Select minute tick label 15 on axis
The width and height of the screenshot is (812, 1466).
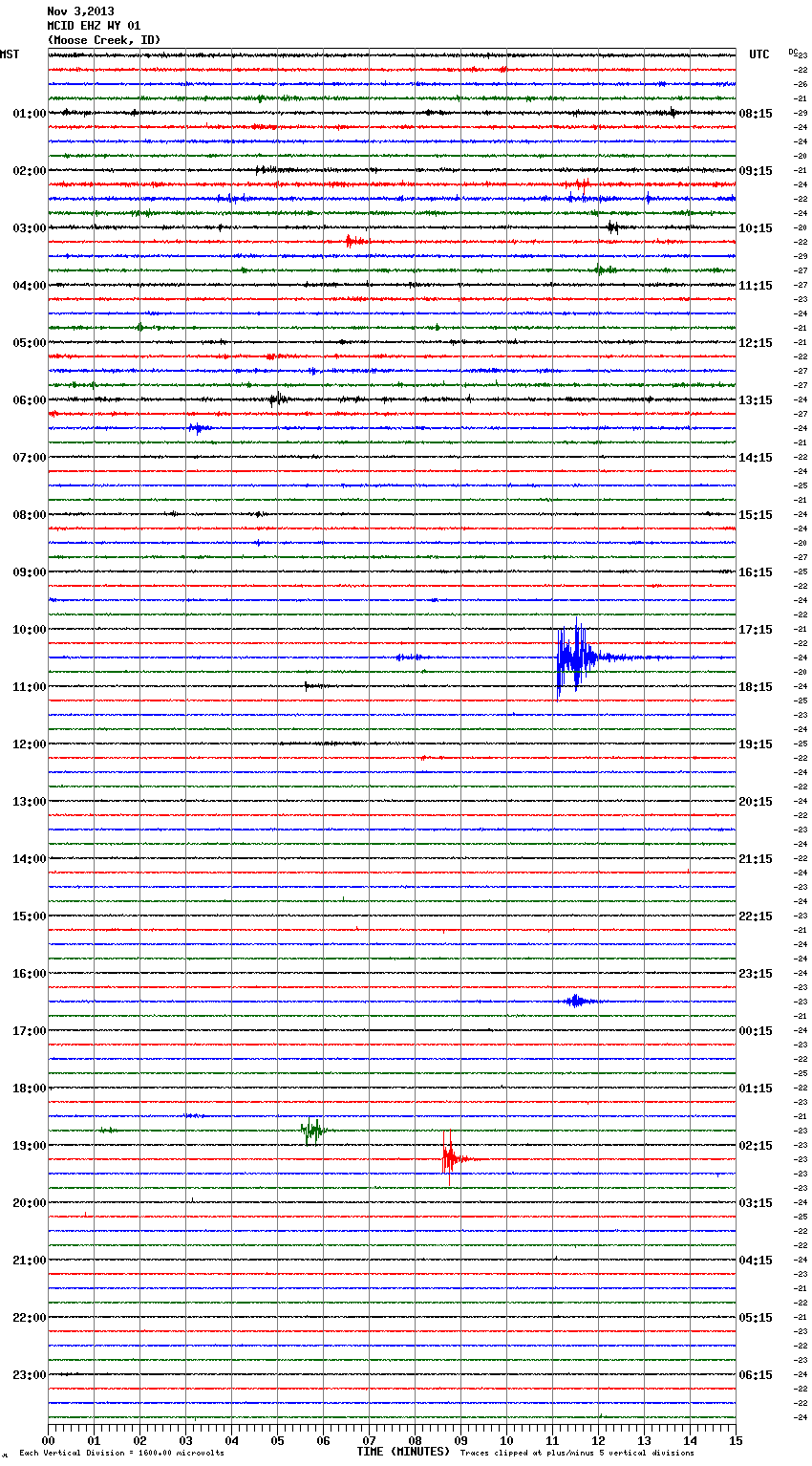coord(736,1440)
